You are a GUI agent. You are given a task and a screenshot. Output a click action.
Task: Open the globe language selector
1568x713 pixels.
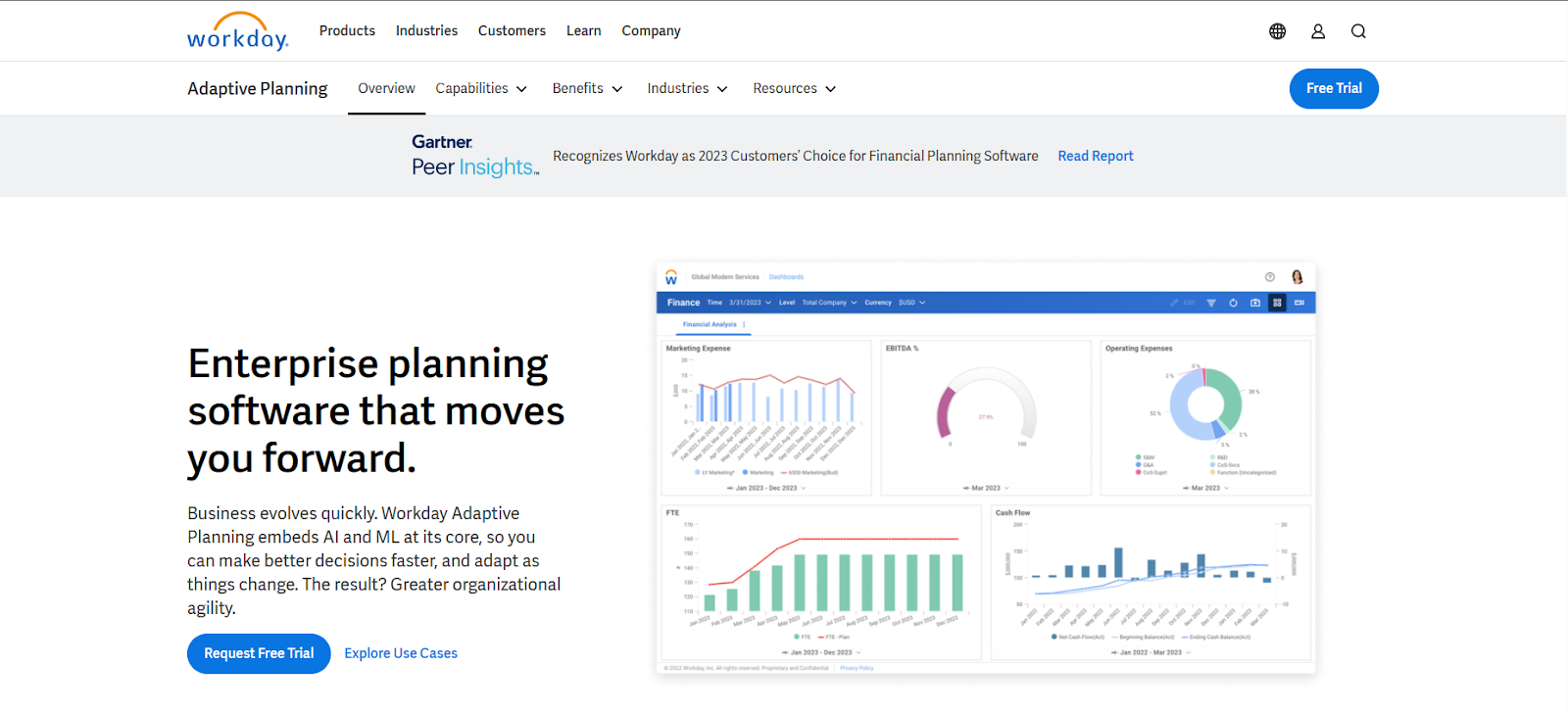1277,31
